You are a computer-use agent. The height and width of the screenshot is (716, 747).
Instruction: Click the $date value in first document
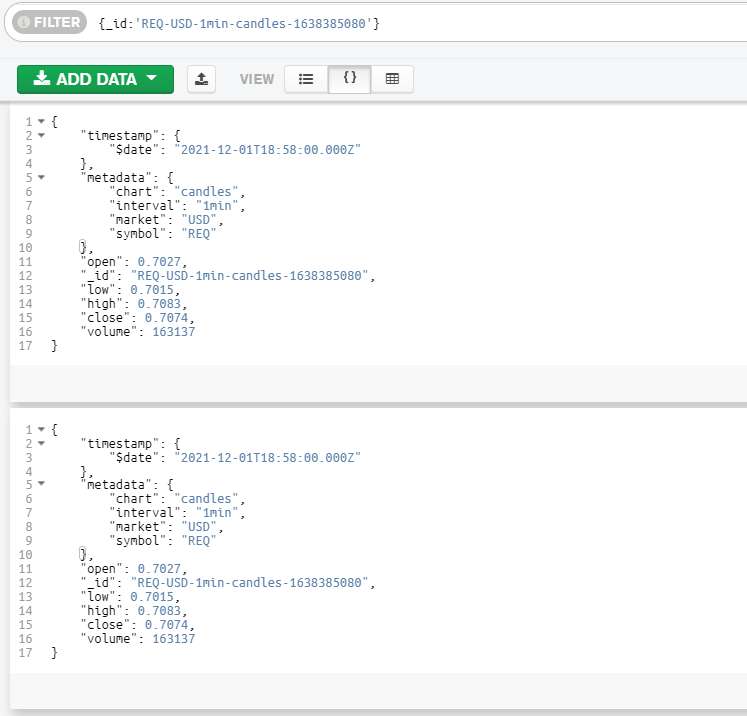click(267, 150)
